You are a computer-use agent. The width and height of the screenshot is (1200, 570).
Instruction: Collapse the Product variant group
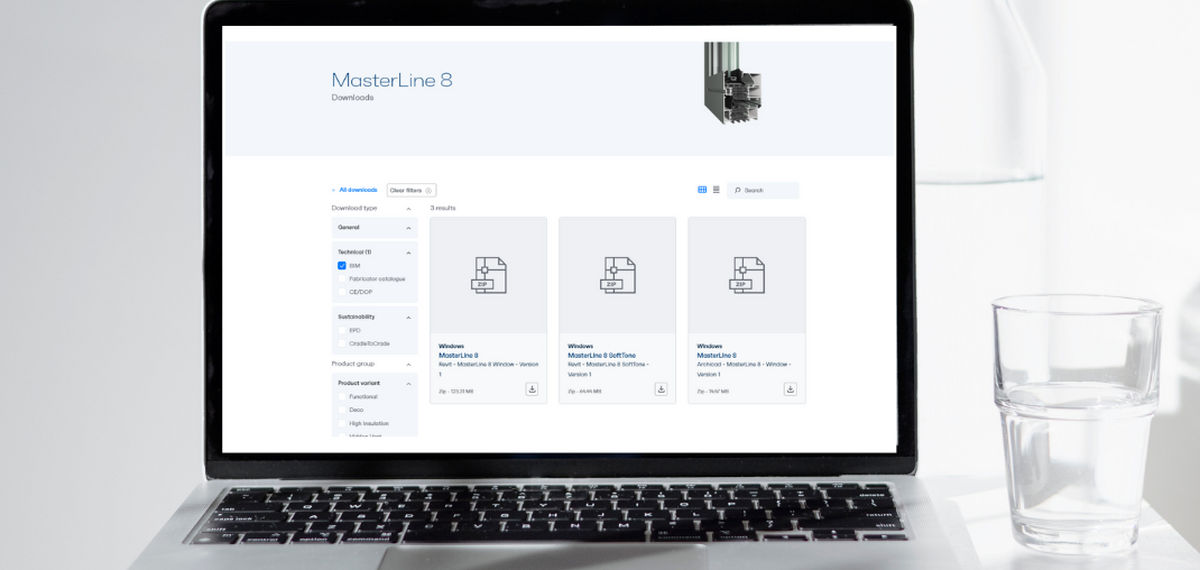tap(408, 384)
